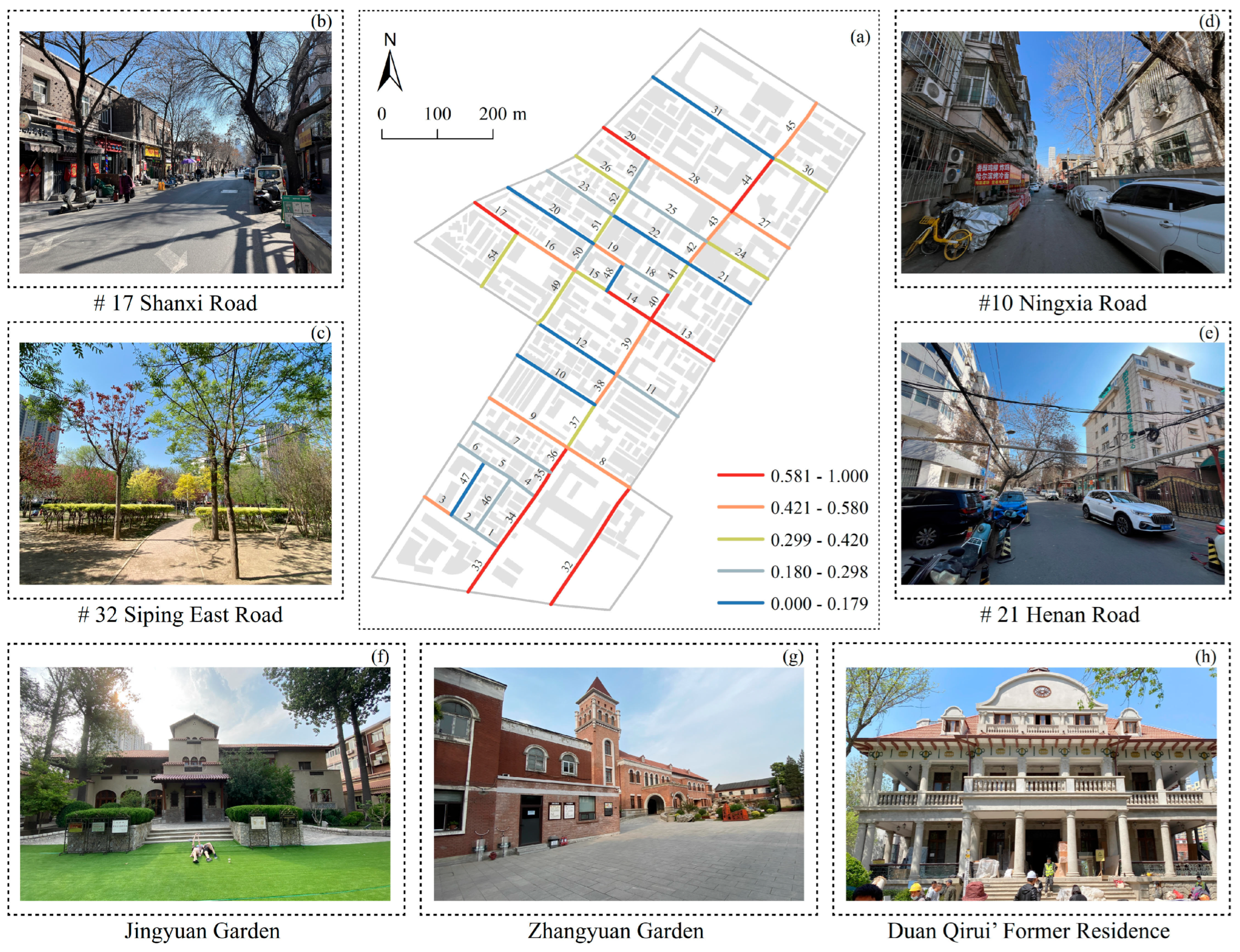Click the orange 0.421 - 0.580 legend line
This screenshot has height=952, width=1240.
click(x=740, y=507)
